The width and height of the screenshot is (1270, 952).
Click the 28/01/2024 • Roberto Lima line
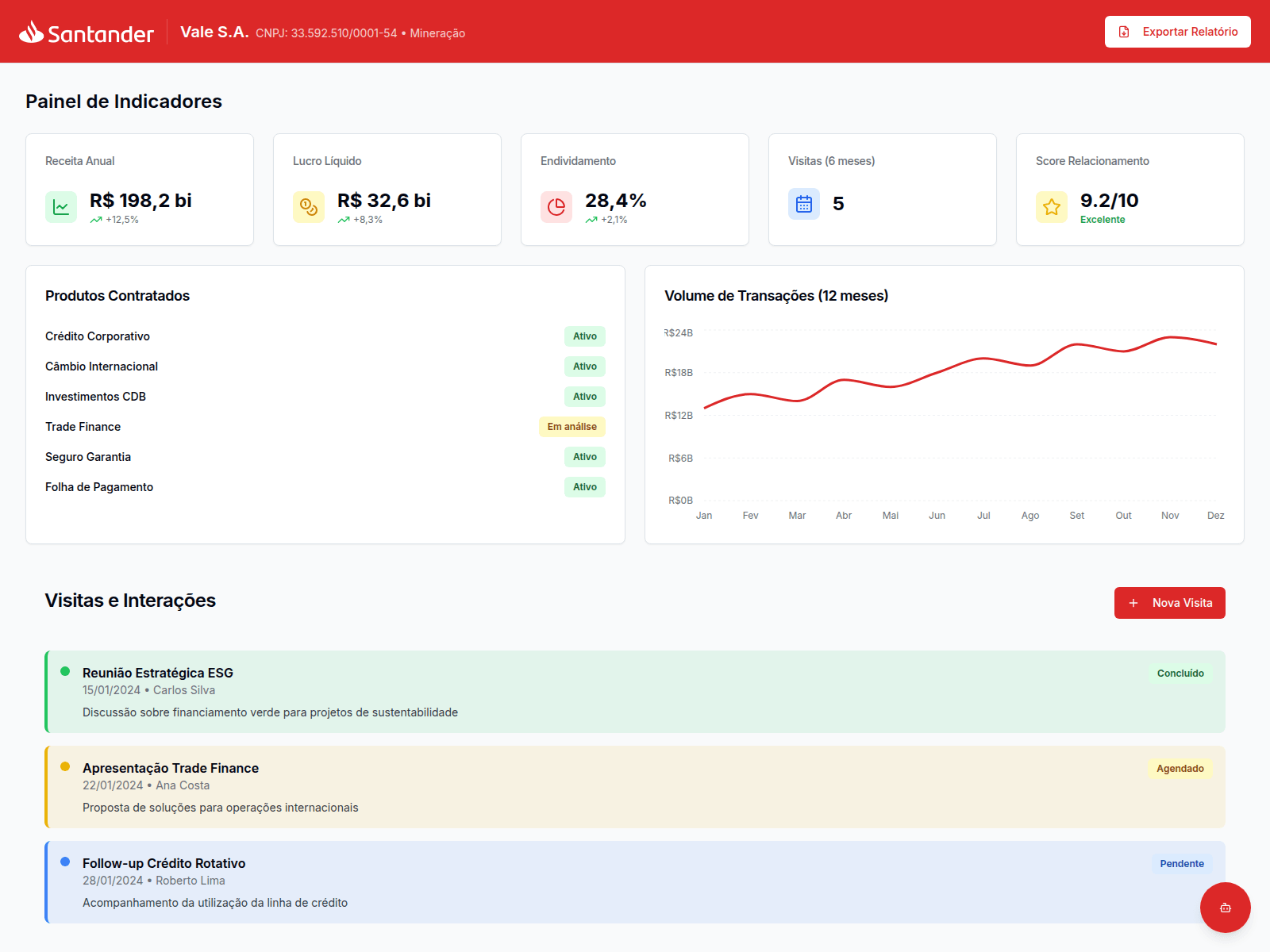point(154,881)
